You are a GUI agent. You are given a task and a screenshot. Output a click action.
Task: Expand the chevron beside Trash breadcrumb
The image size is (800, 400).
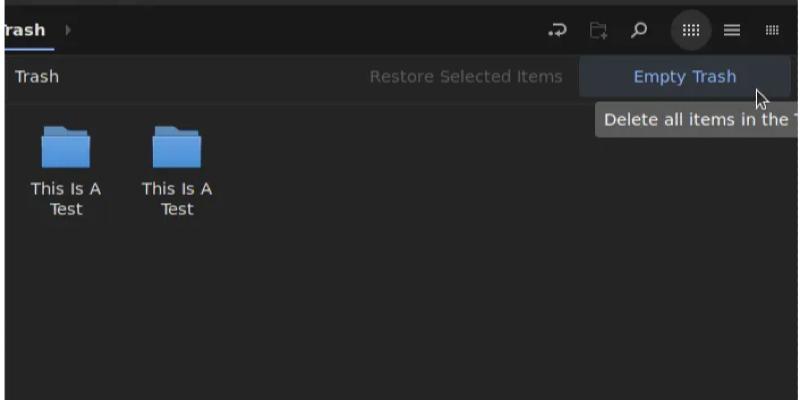click(68, 30)
